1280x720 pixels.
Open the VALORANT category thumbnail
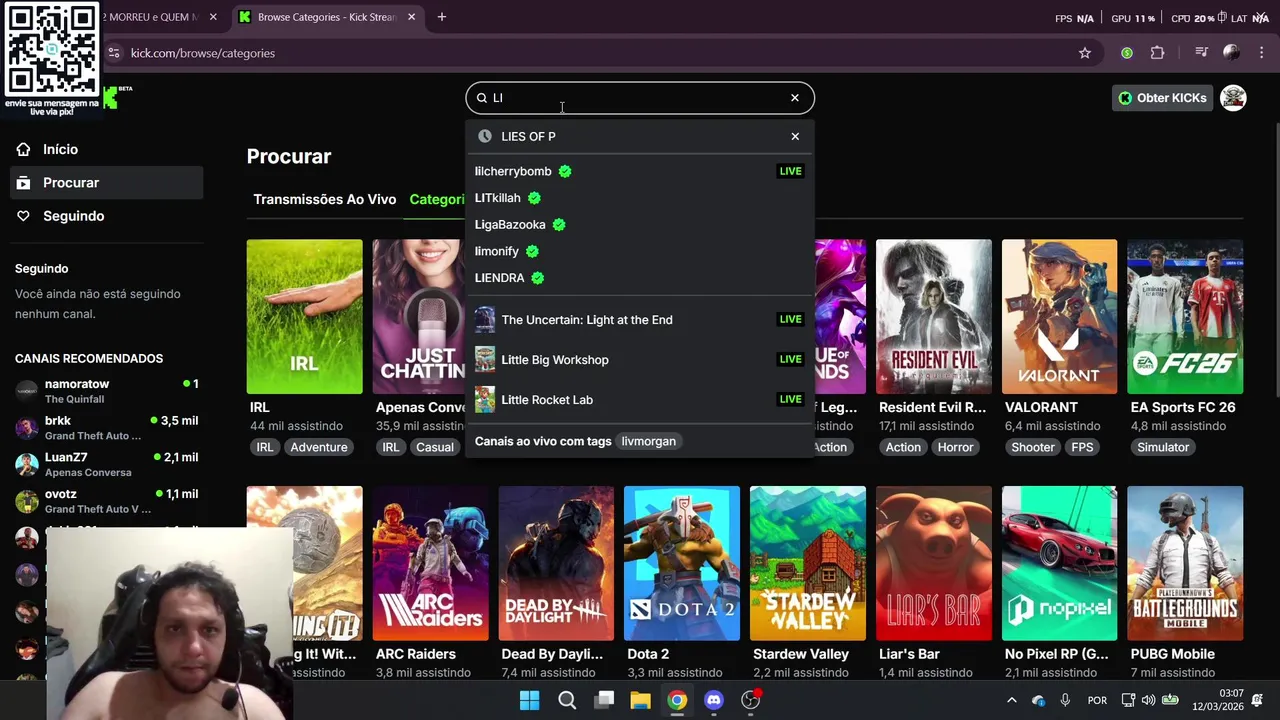click(1059, 316)
